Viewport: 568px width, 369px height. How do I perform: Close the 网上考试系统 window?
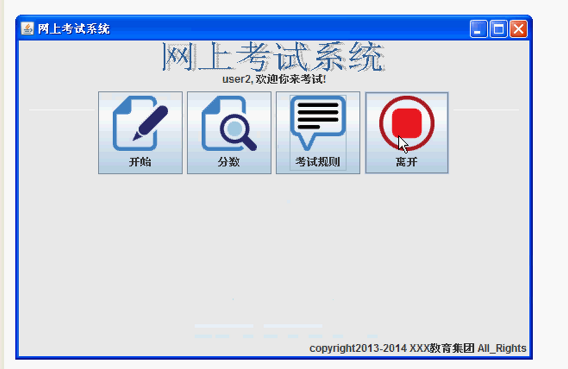[x=518, y=29]
